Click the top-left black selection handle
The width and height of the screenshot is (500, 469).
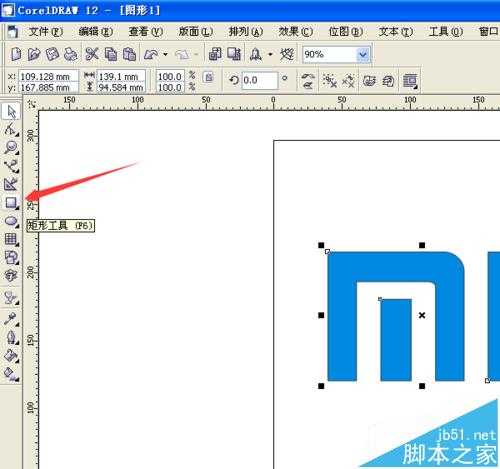click(321, 245)
